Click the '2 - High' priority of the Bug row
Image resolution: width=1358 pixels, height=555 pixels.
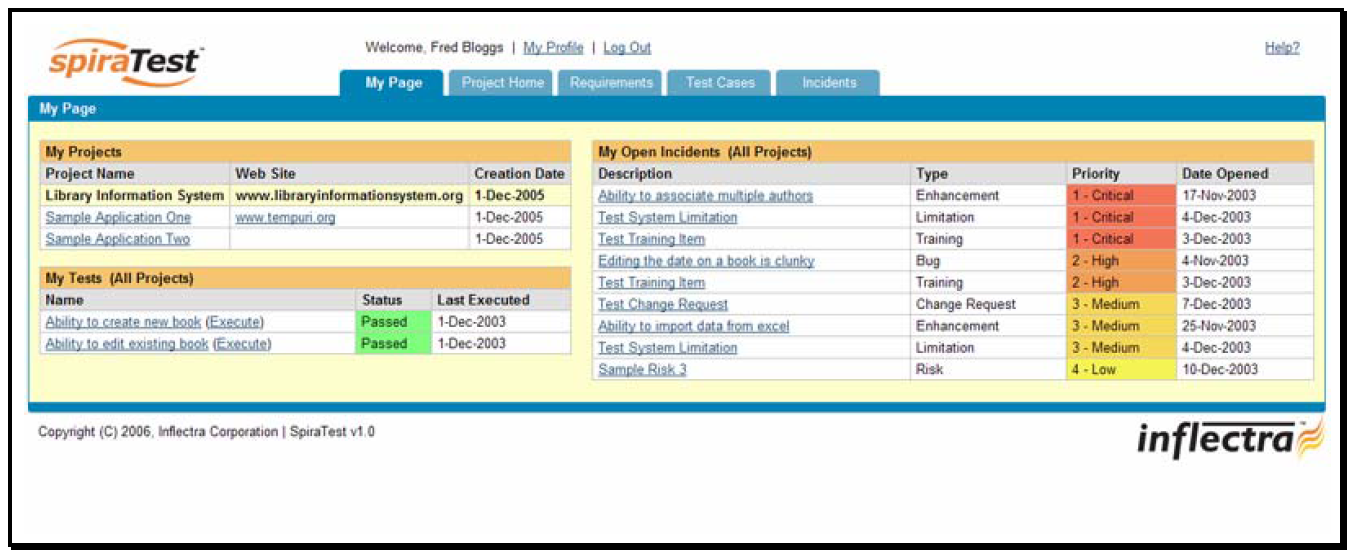[x=1121, y=261]
